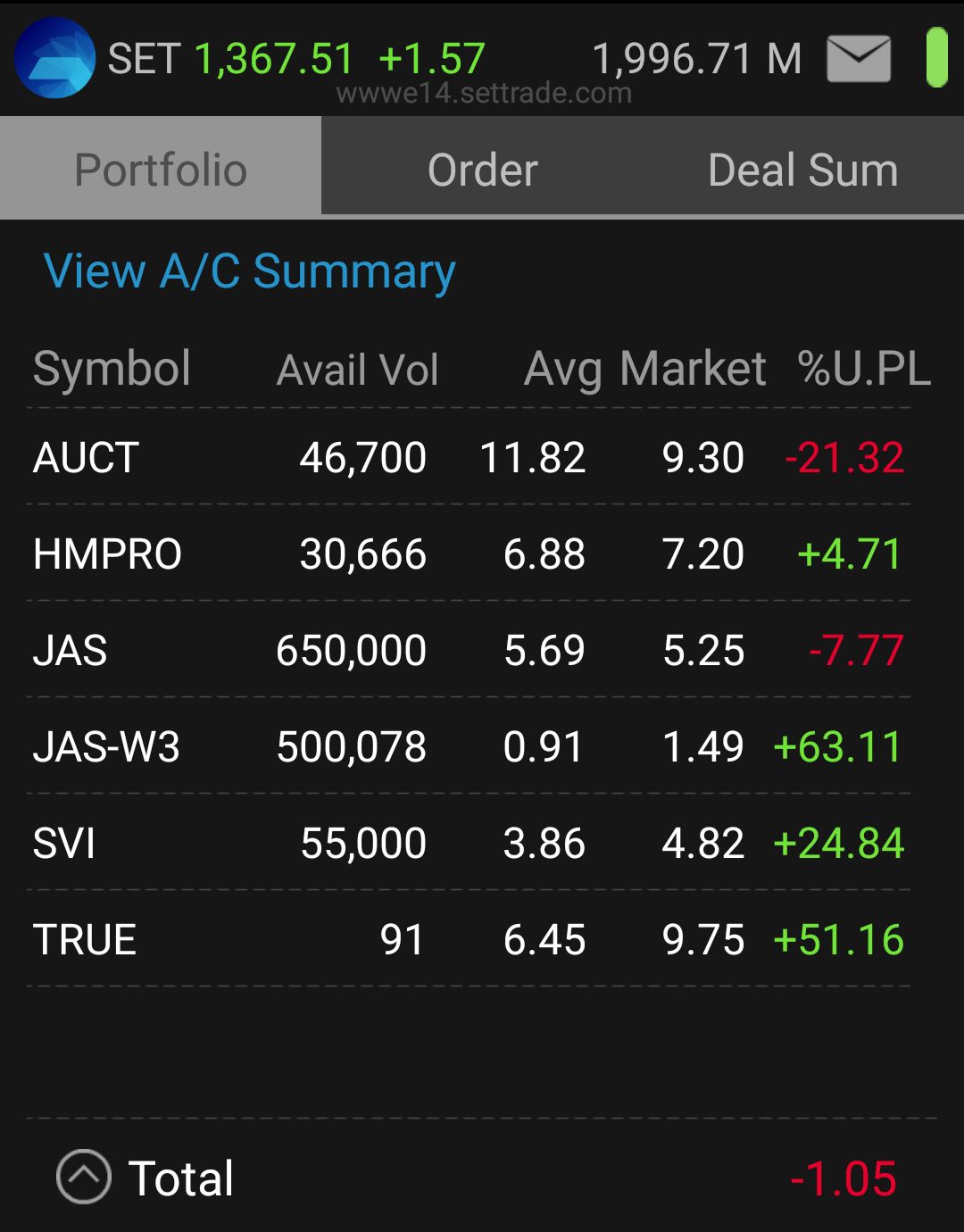The height and width of the screenshot is (1232, 964).
Task: Select the HMPRO stock row
Action: [469, 554]
